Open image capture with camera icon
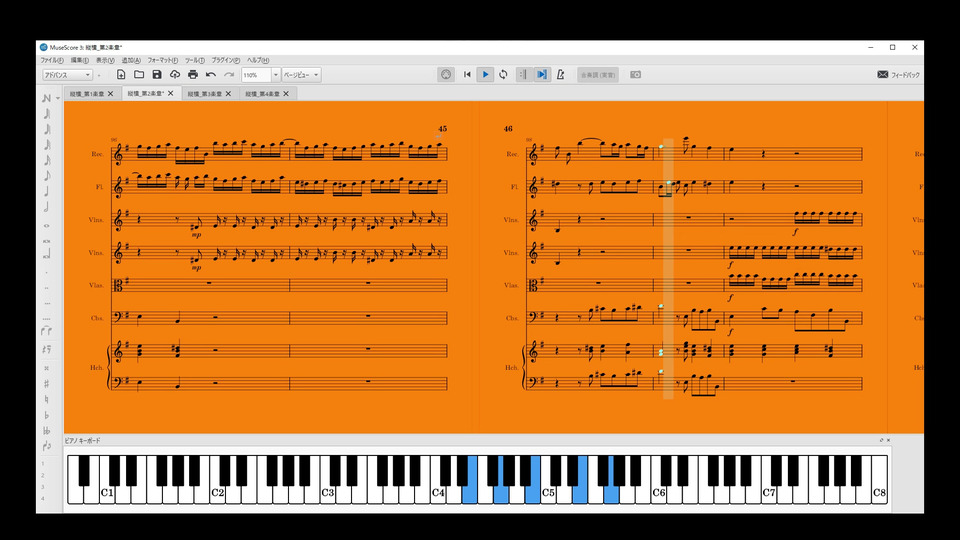The height and width of the screenshot is (540, 960). point(636,75)
